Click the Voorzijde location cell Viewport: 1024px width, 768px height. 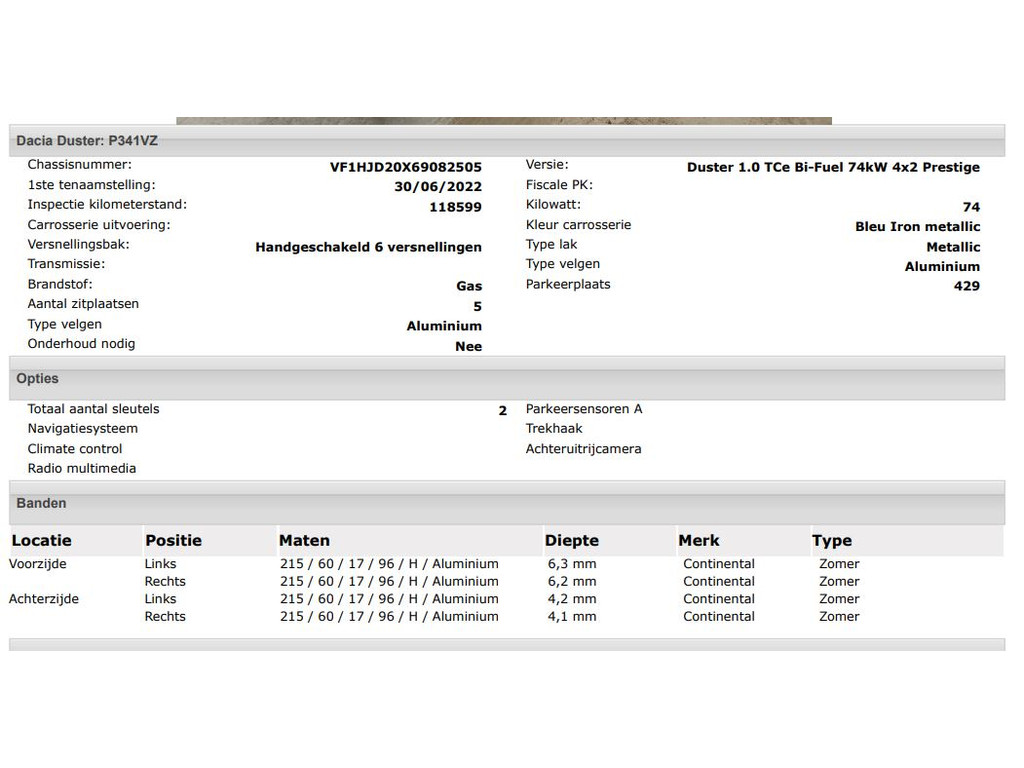tap(37, 564)
